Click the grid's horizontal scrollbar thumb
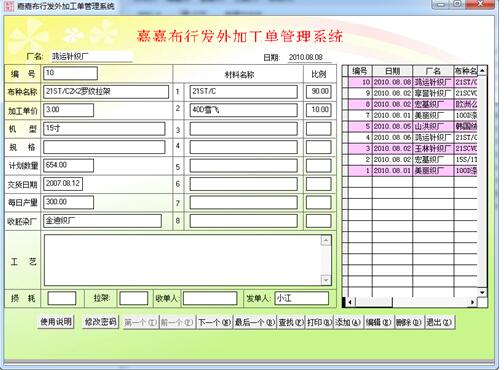 point(374,302)
